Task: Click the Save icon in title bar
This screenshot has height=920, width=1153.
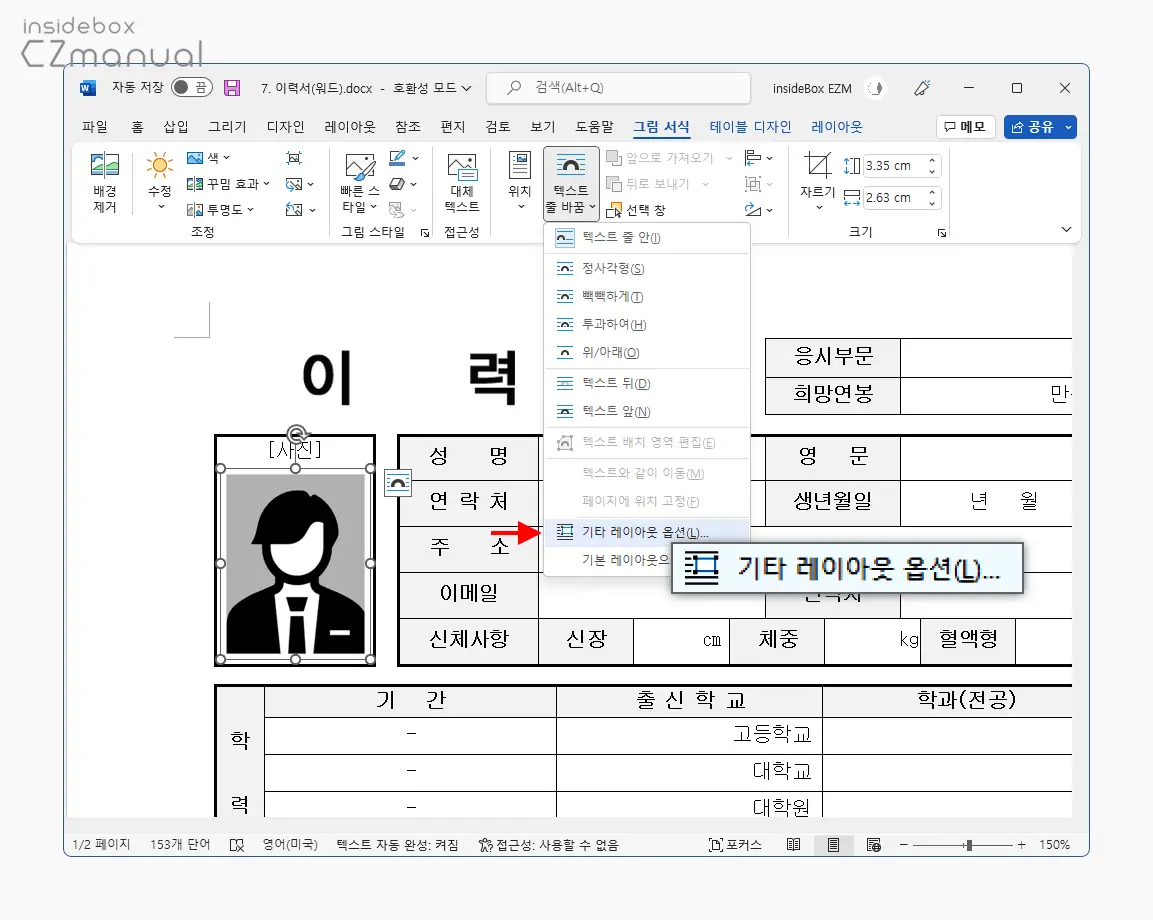Action: 232,88
